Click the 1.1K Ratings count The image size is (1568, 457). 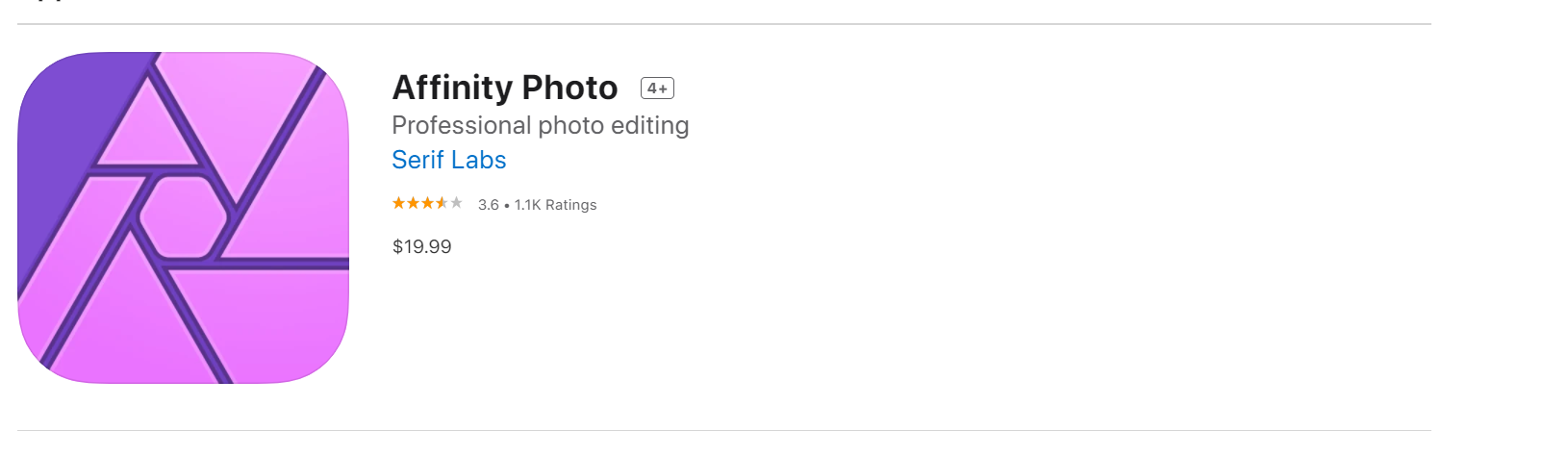click(555, 205)
